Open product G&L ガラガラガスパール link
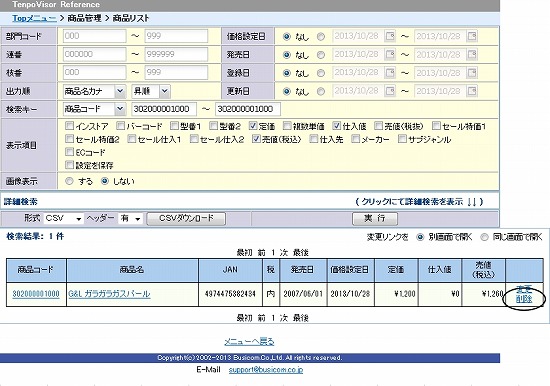Viewport: 550px width, 386px height. click(x=109, y=294)
